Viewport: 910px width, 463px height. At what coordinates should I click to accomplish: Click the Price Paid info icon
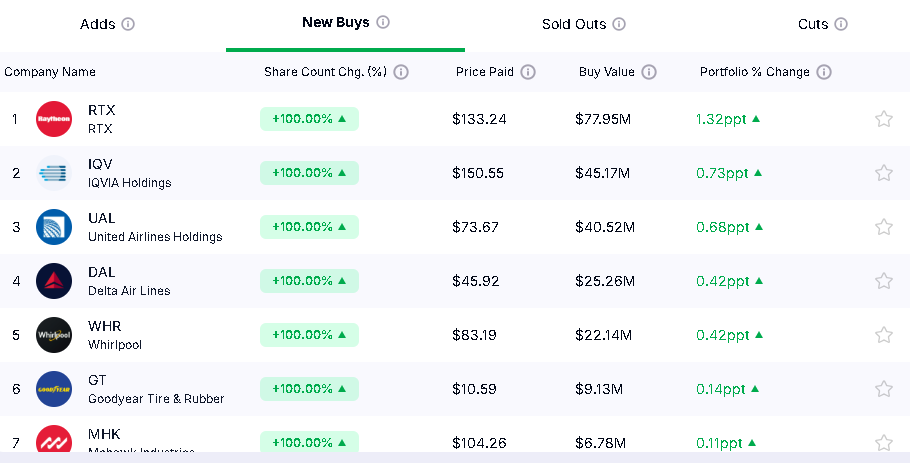528,72
